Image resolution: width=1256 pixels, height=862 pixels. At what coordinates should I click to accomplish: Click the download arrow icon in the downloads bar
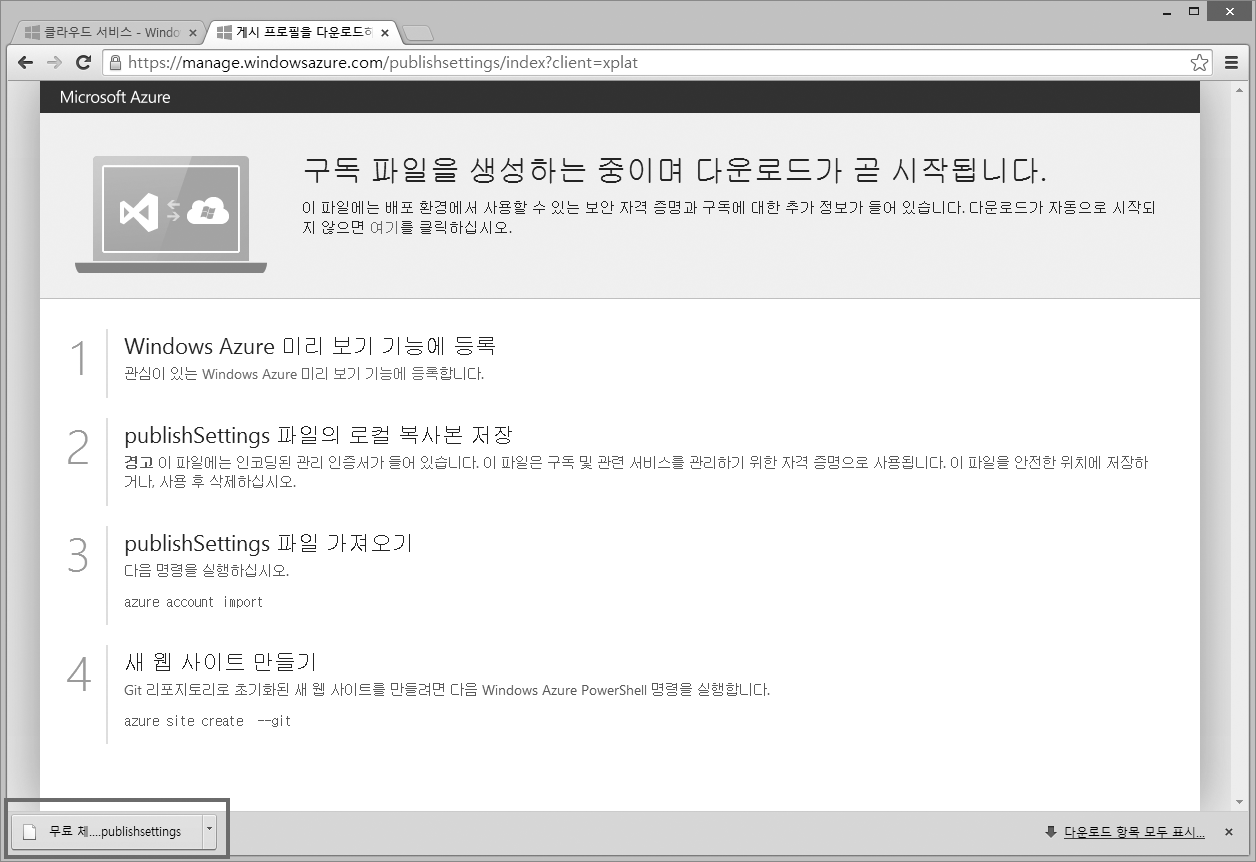(1050, 832)
